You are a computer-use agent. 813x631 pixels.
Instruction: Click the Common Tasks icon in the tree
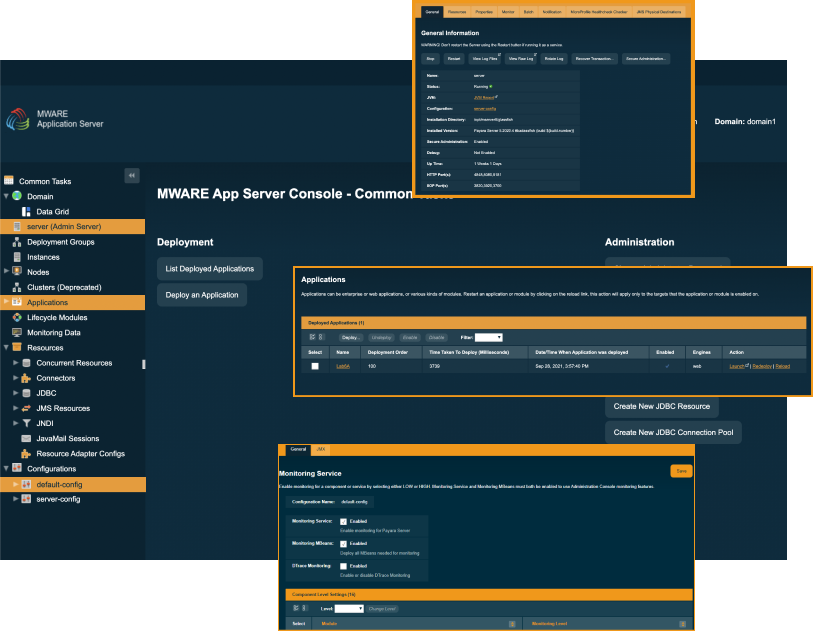pos(9,180)
